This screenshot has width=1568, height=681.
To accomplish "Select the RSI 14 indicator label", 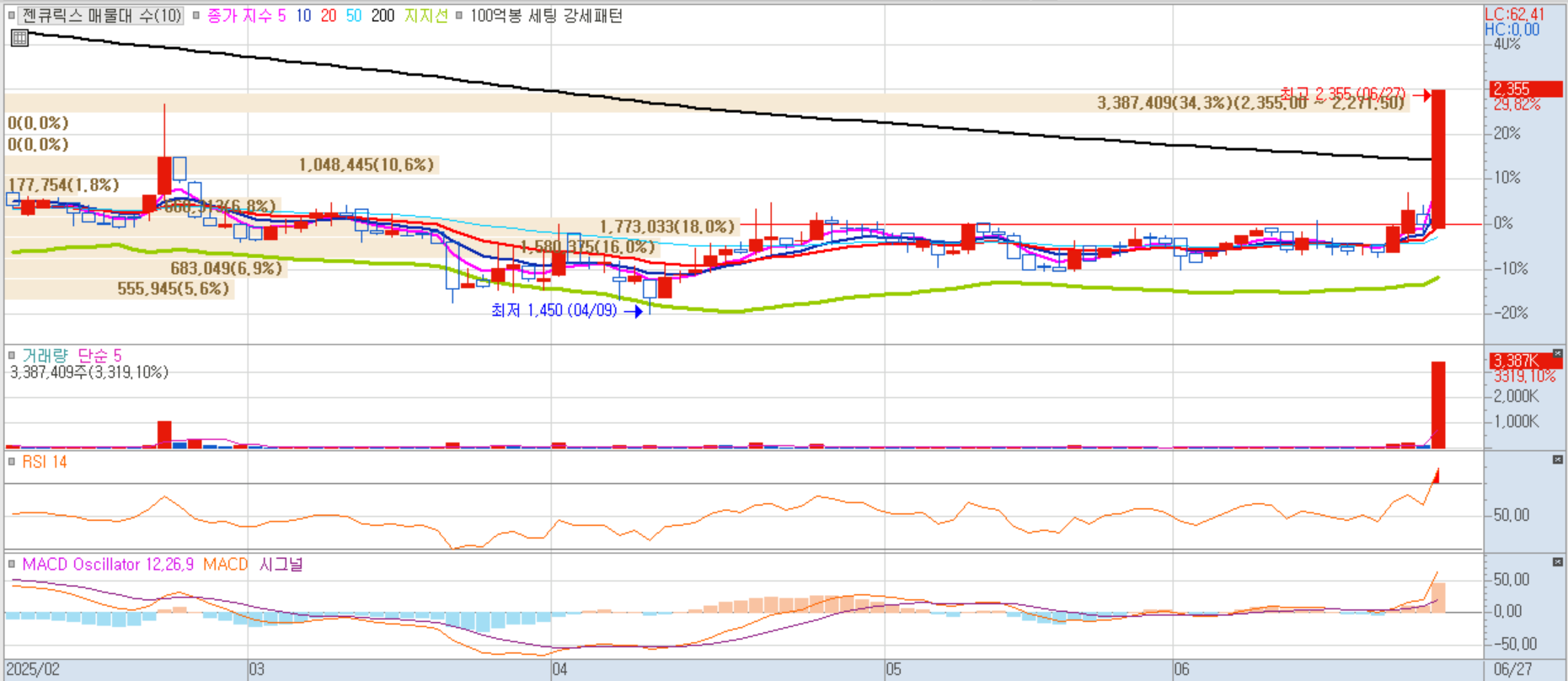I will (x=45, y=462).
